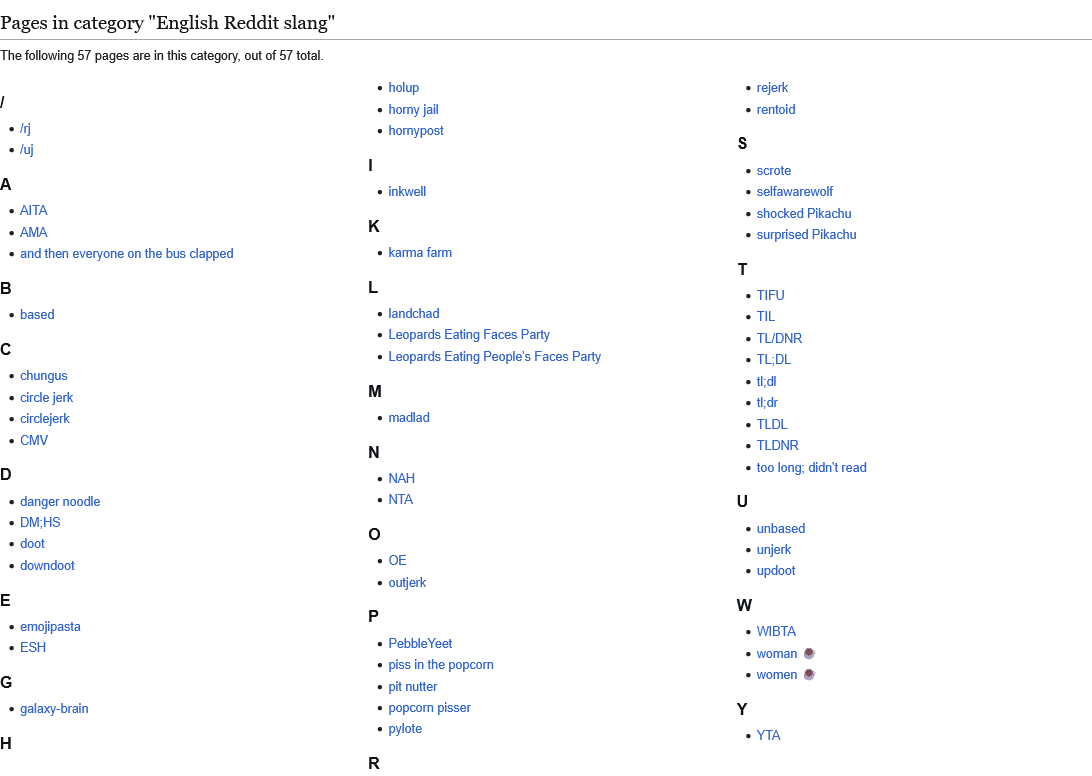The width and height of the screenshot is (1092, 776).
Task: Click the TIFU link
Action: coord(770,295)
